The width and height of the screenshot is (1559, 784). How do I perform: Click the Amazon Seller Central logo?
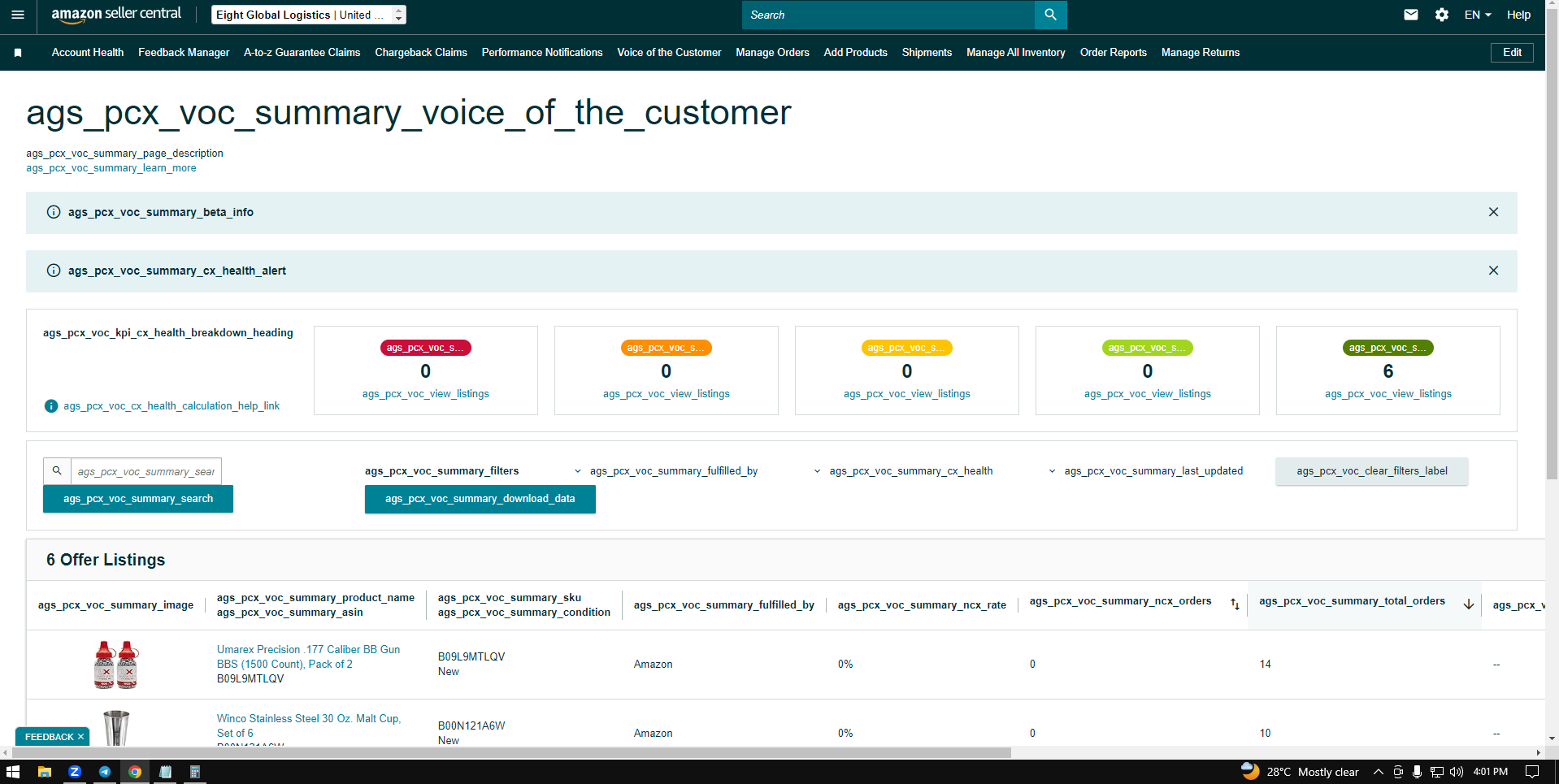tap(116, 14)
